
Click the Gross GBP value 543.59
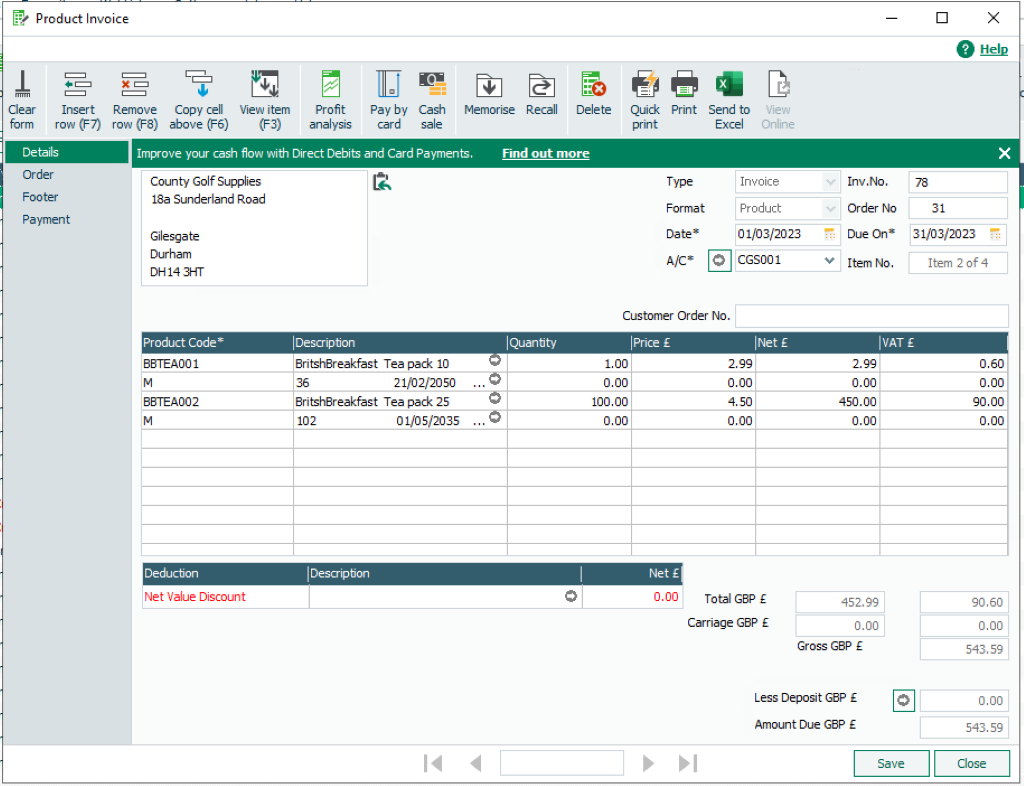(x=964, y=650)
